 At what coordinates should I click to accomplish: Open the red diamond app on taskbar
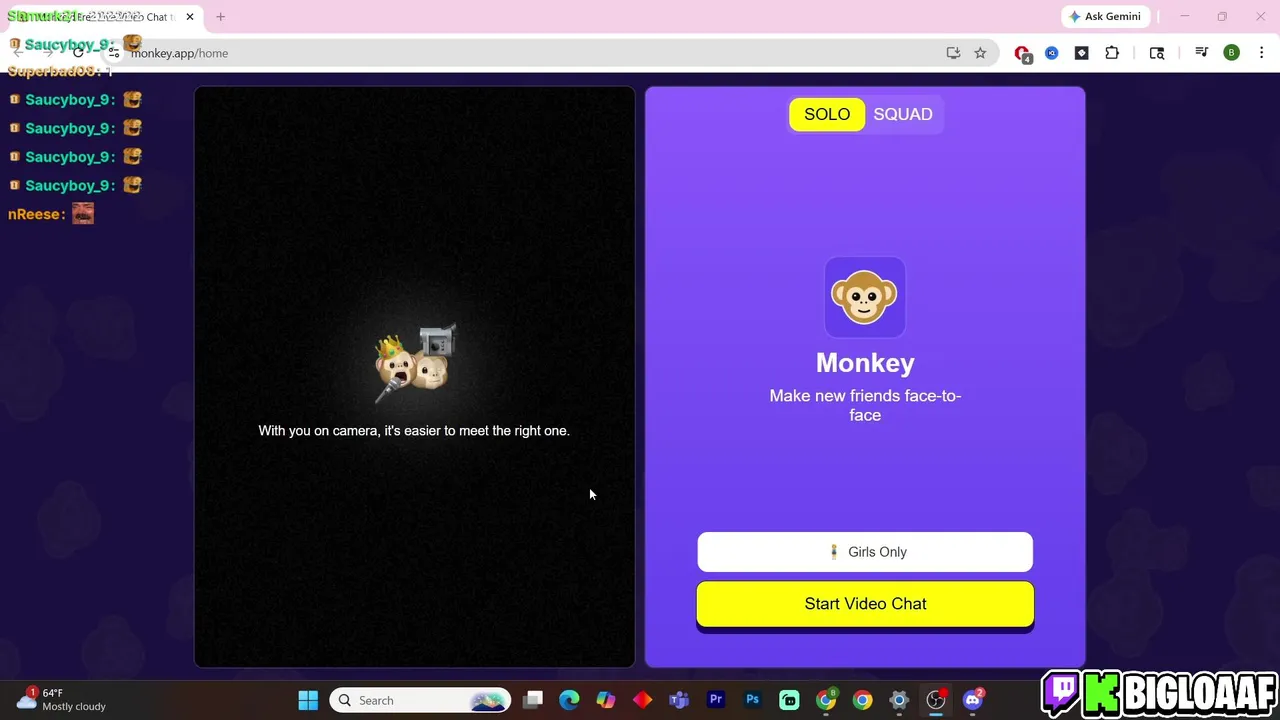coord(642,700)
